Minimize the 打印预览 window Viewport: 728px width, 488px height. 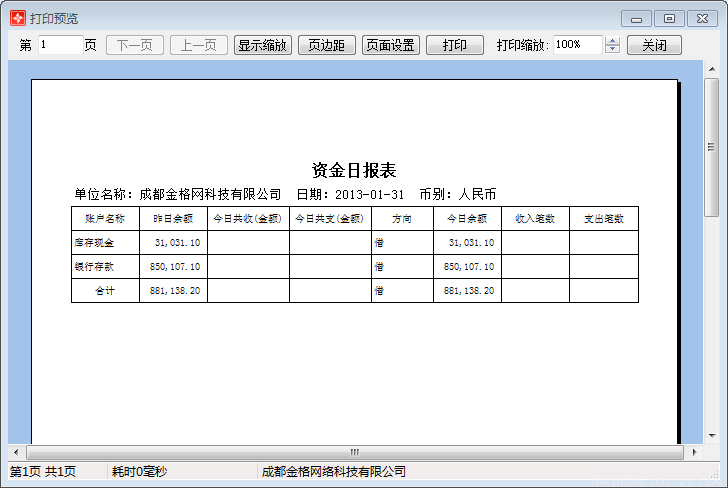click(636, 18)
